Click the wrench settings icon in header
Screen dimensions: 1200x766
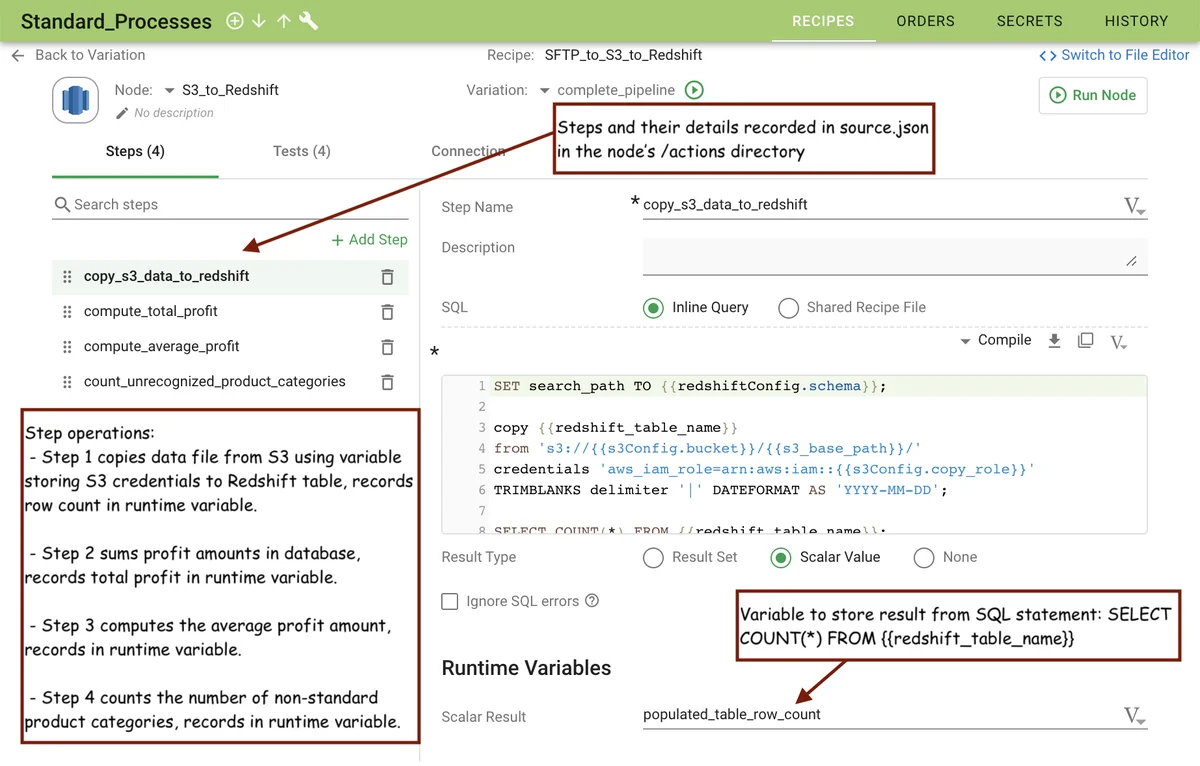(309, 21)
